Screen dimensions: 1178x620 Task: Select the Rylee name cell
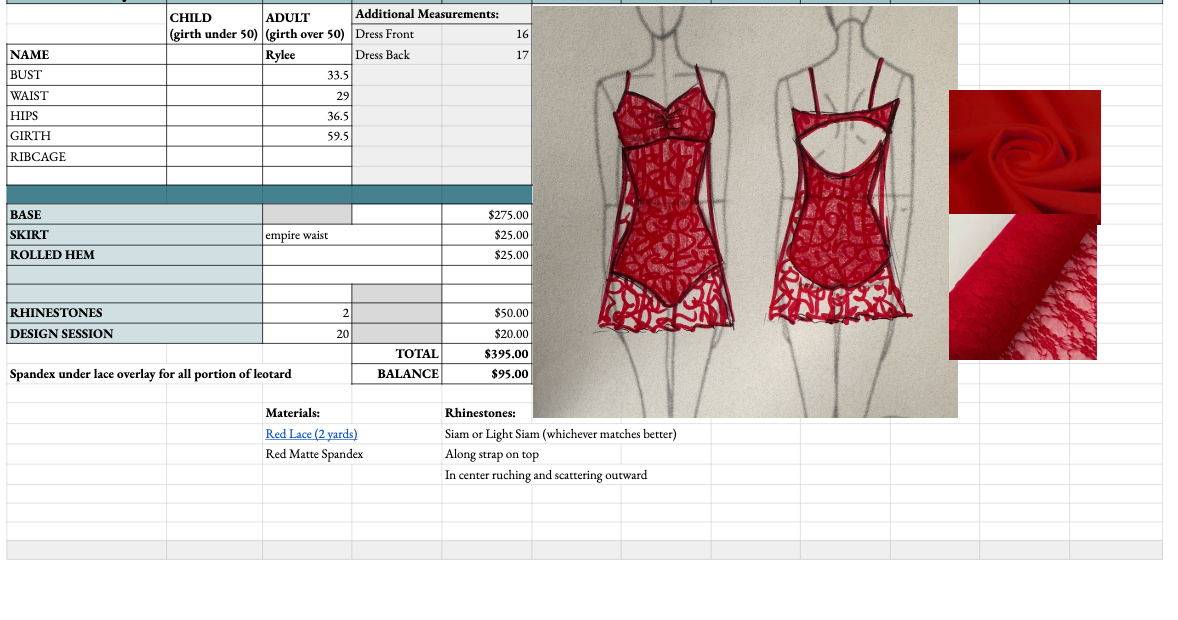point(307,55)
